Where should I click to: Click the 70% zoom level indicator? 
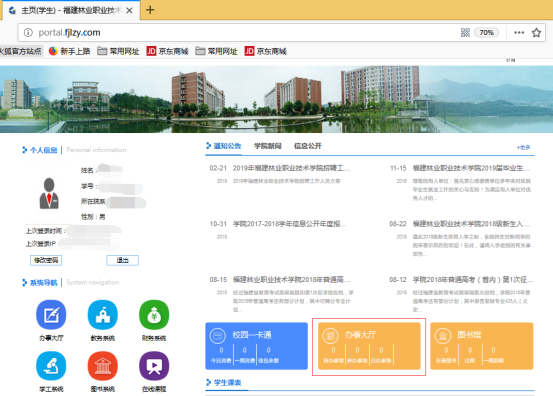click(x=486, y=33)
